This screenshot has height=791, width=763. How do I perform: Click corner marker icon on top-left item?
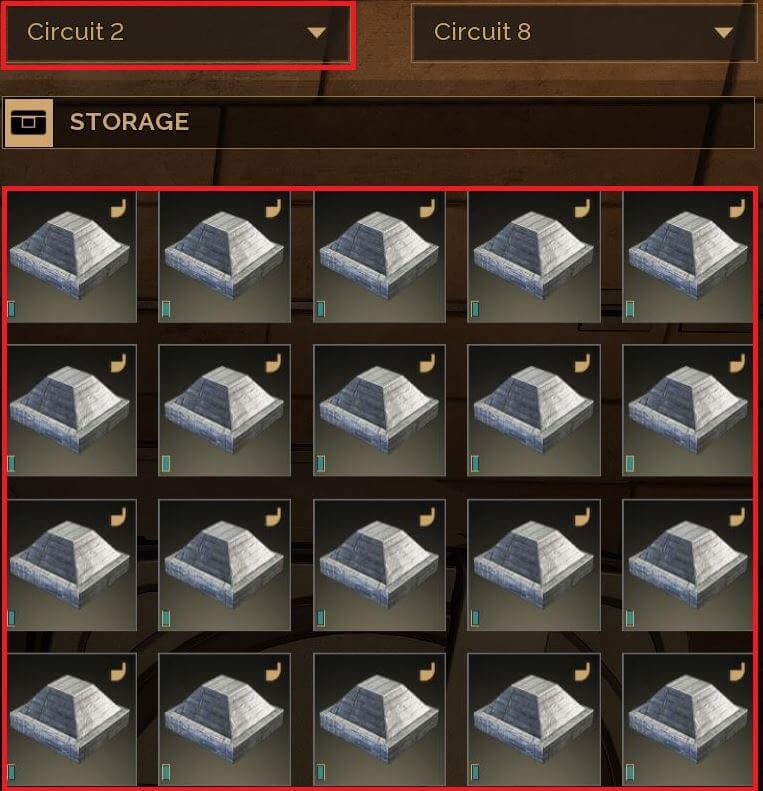click(x=118, y=208)
